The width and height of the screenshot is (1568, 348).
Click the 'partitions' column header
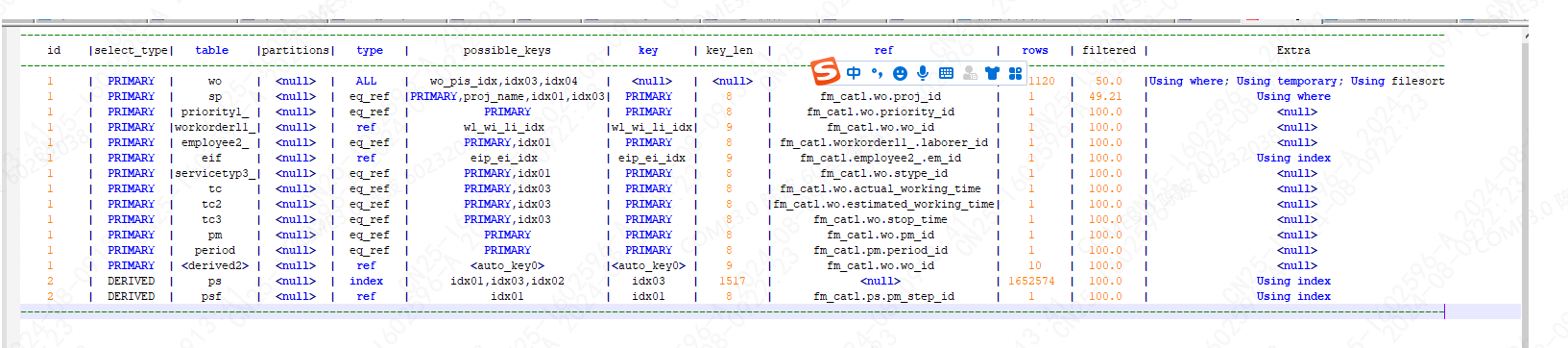296,50
